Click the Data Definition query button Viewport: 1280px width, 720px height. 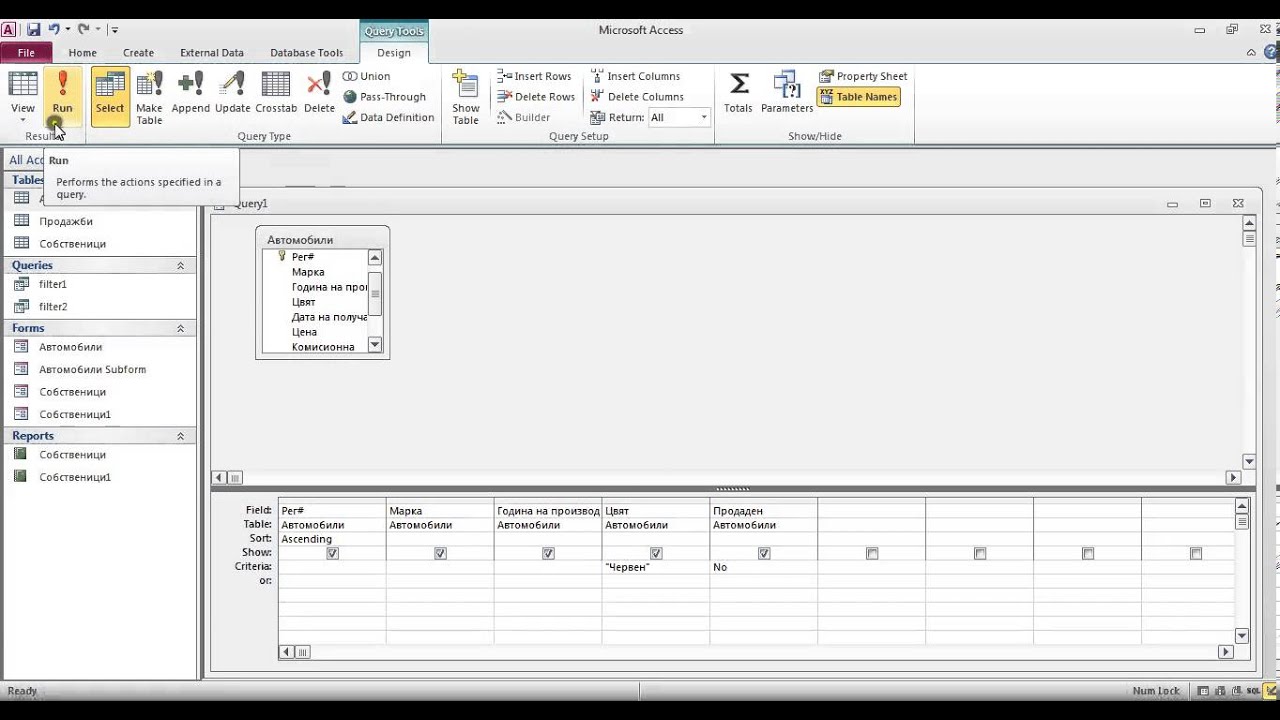tap(388, 117)
